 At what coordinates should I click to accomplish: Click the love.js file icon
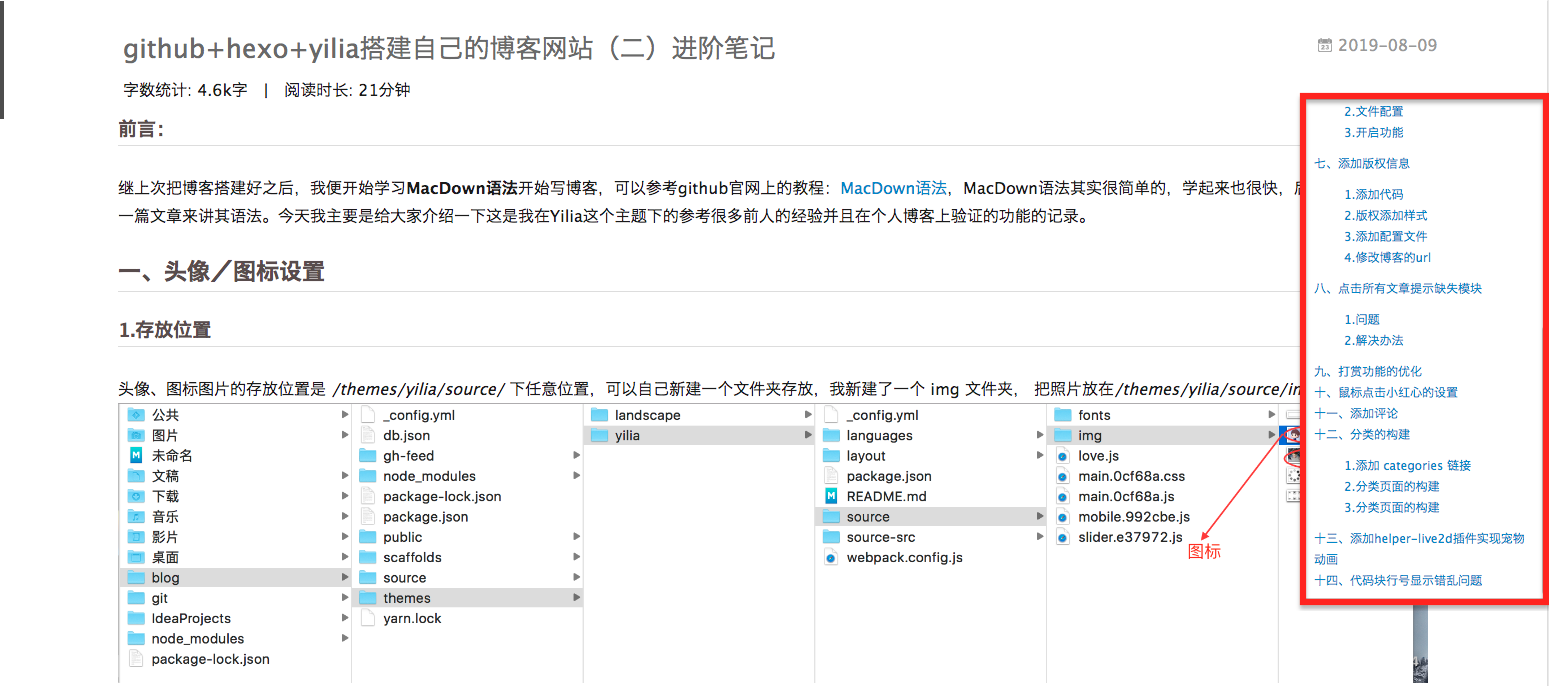click(x=1064, y=456)
